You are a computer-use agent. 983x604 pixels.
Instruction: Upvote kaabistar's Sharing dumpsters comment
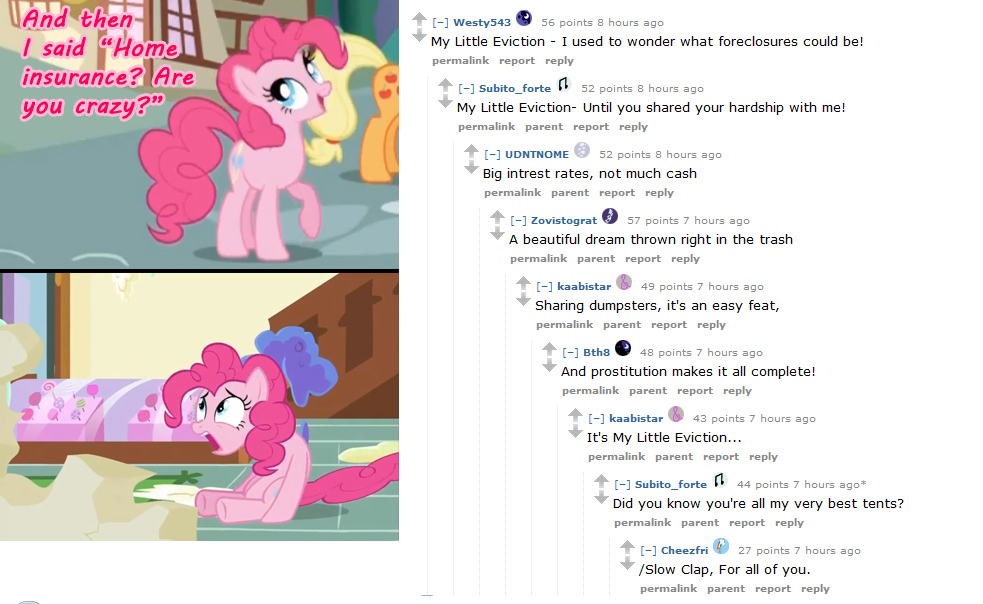[523, 283]
